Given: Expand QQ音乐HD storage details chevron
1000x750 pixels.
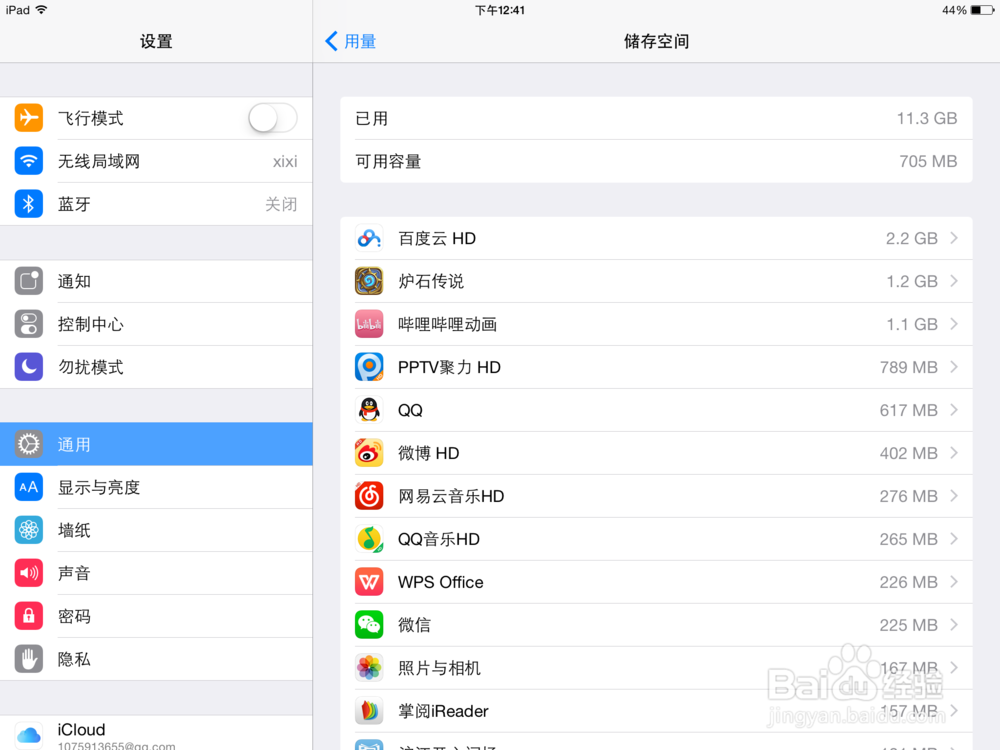Looking at the screenshot, I should (954, 539).
